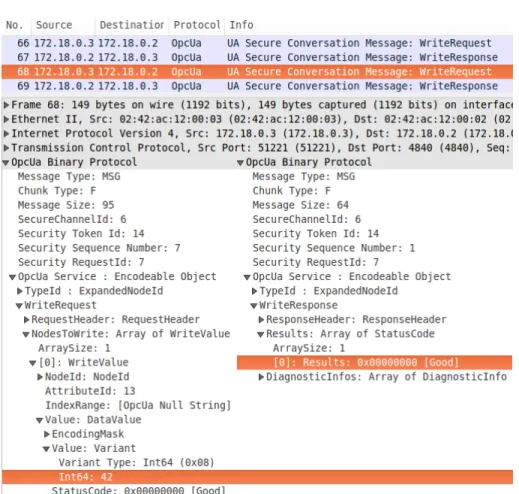Select left Security RequestId: 7 field
Image resolution: width=519 pixels, height=494 pixels.
[81, 262]
